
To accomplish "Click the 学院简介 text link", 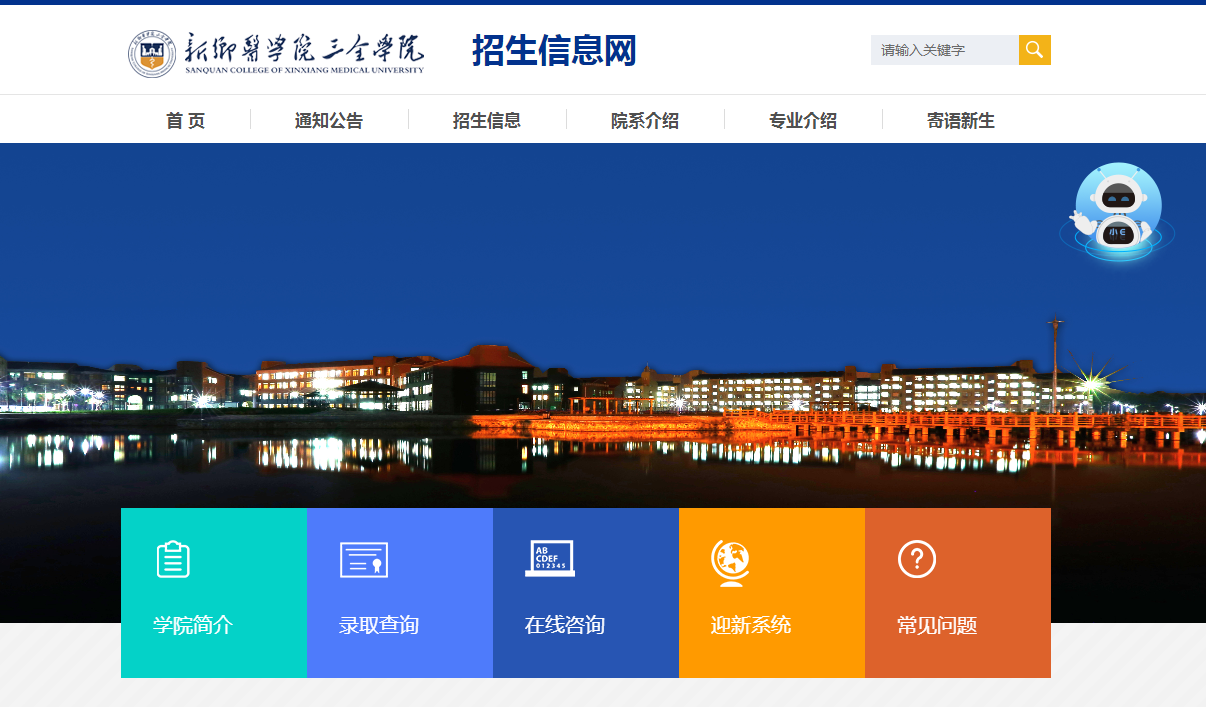I will point(193,626).
